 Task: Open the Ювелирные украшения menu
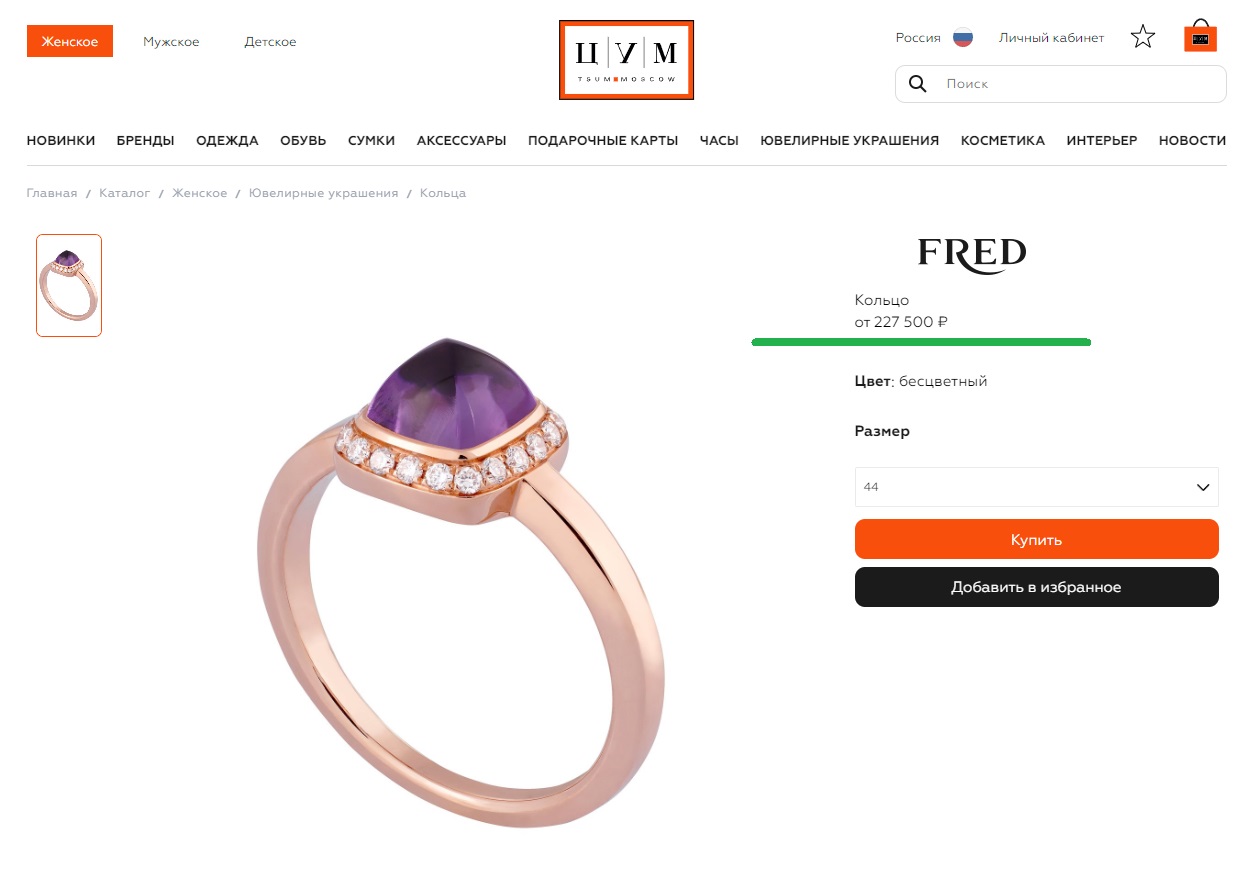pos(849,141)
